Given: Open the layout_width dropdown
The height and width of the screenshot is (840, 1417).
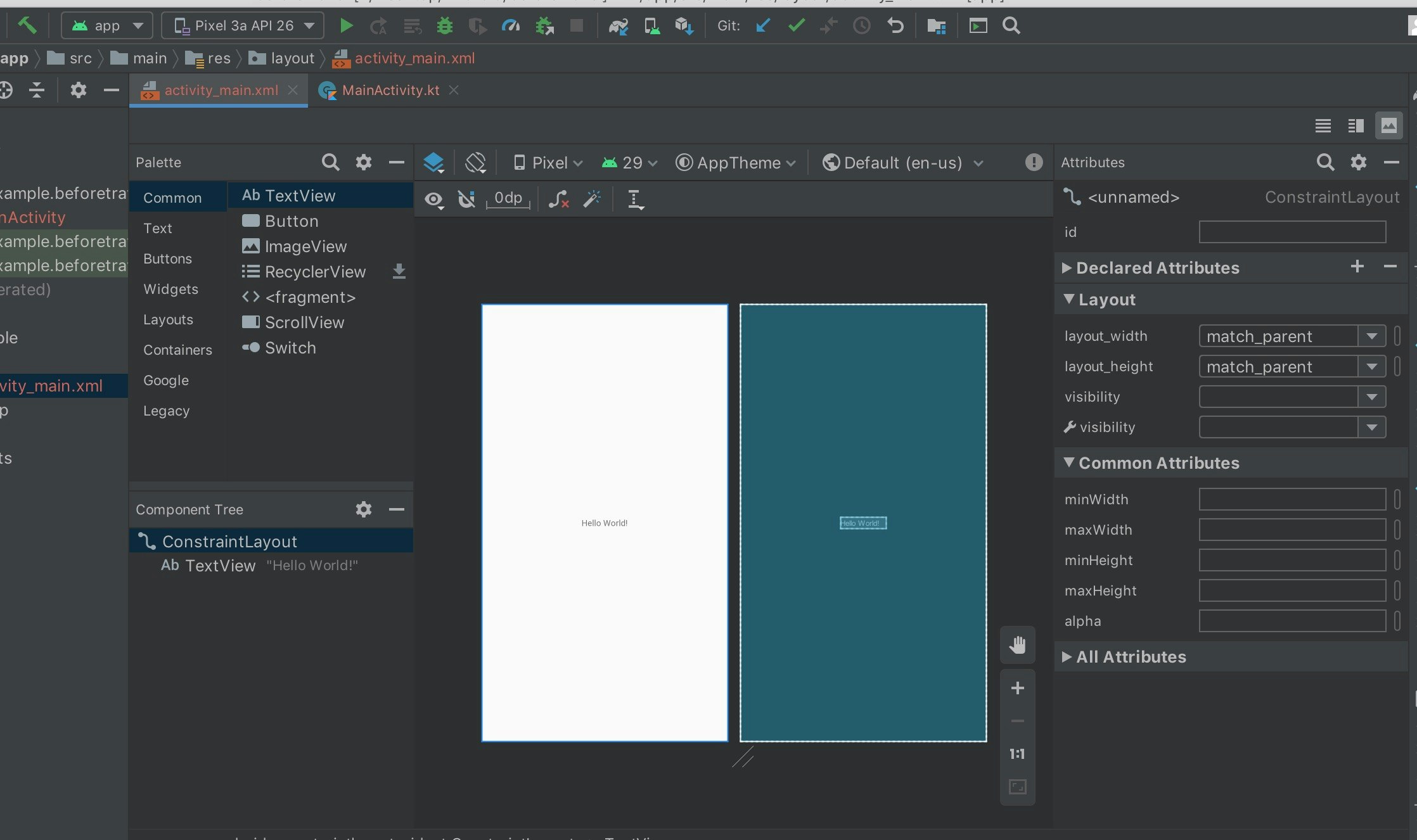Looking at the screenshot, I should [1372, 336].
